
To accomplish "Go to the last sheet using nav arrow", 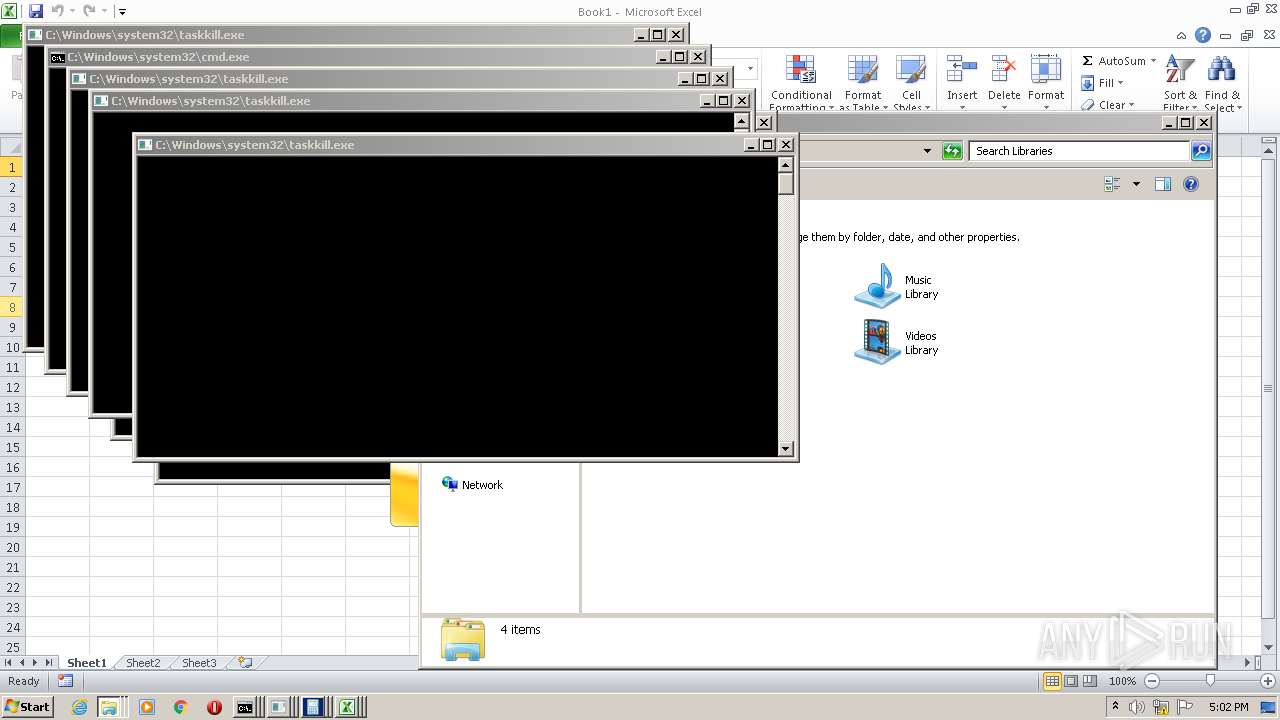I will [48, 662].
